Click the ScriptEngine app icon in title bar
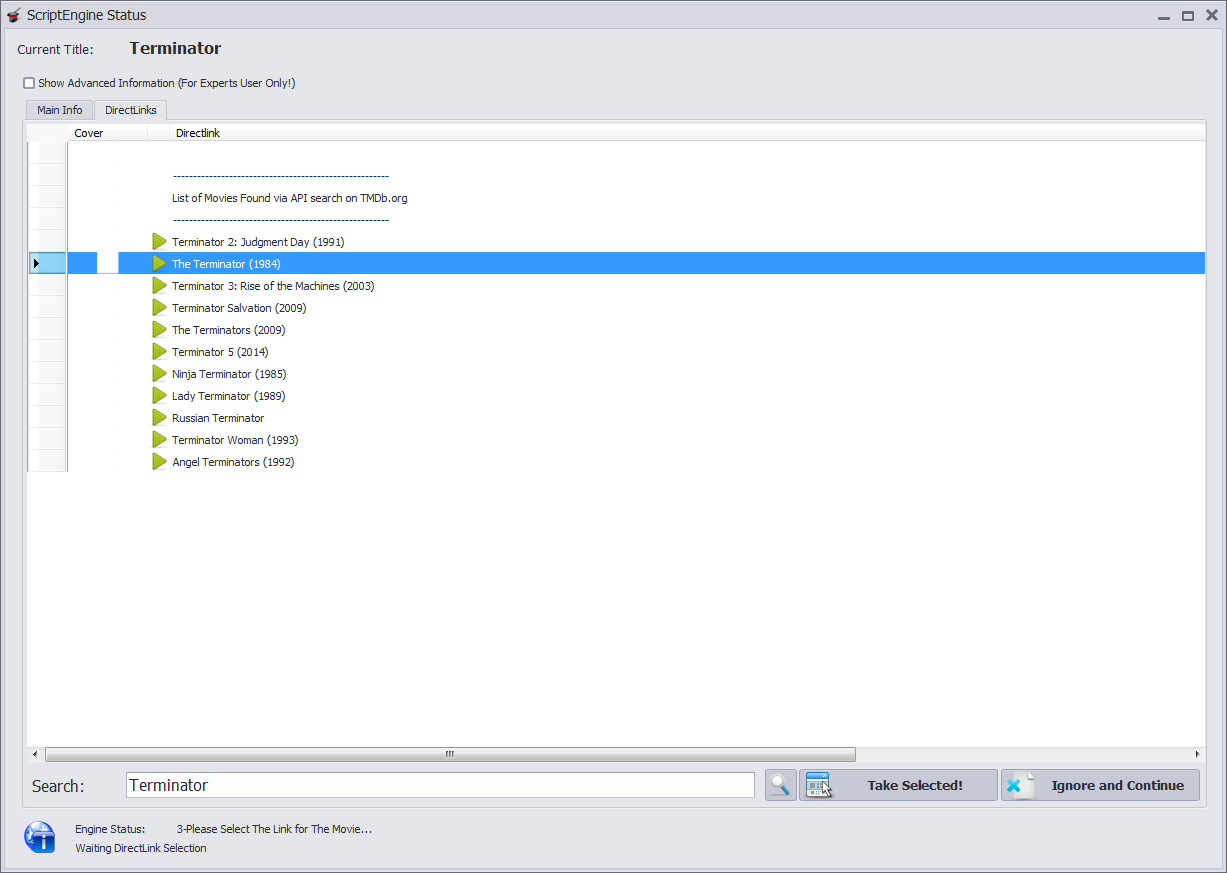1227x873 pixels. [13, 15]
